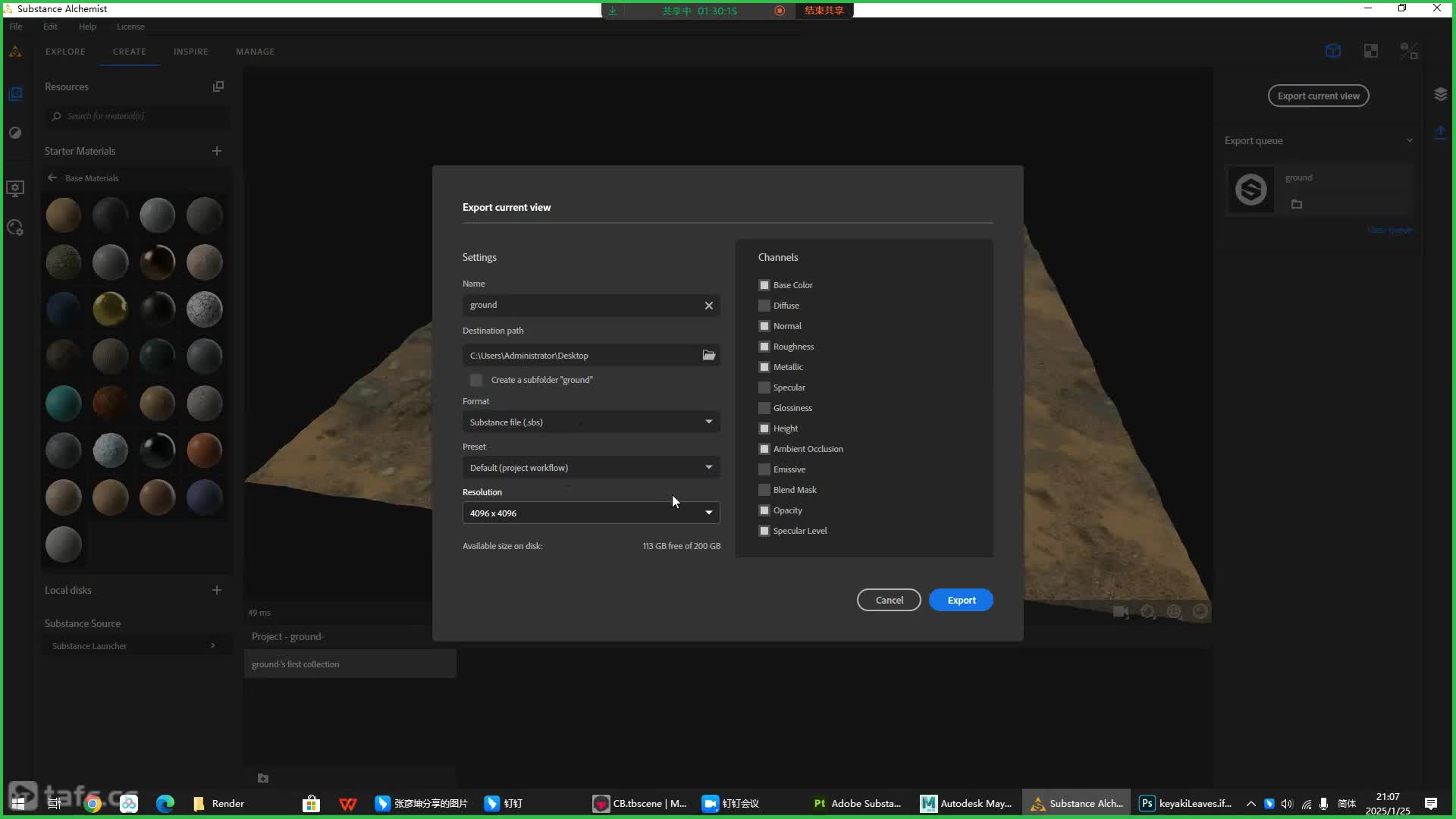The height and width of the screenshot is (819, 1456).
Task: Open 3D view mode icon
Action: tap(1333, 51)
